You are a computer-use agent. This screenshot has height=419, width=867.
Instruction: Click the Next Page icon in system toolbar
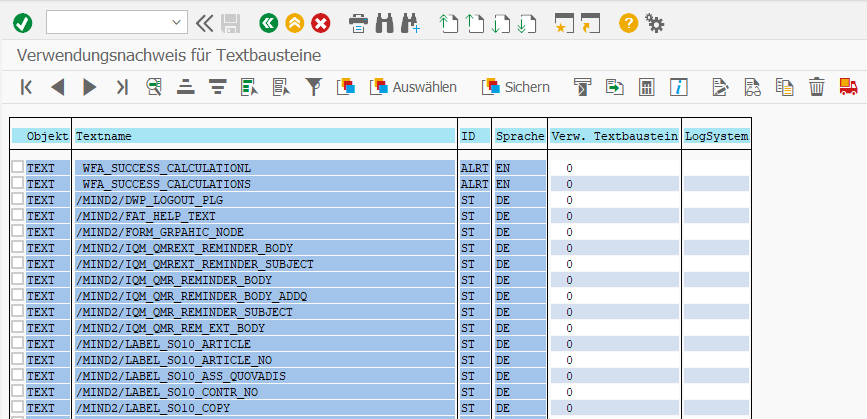coord(501,23)
